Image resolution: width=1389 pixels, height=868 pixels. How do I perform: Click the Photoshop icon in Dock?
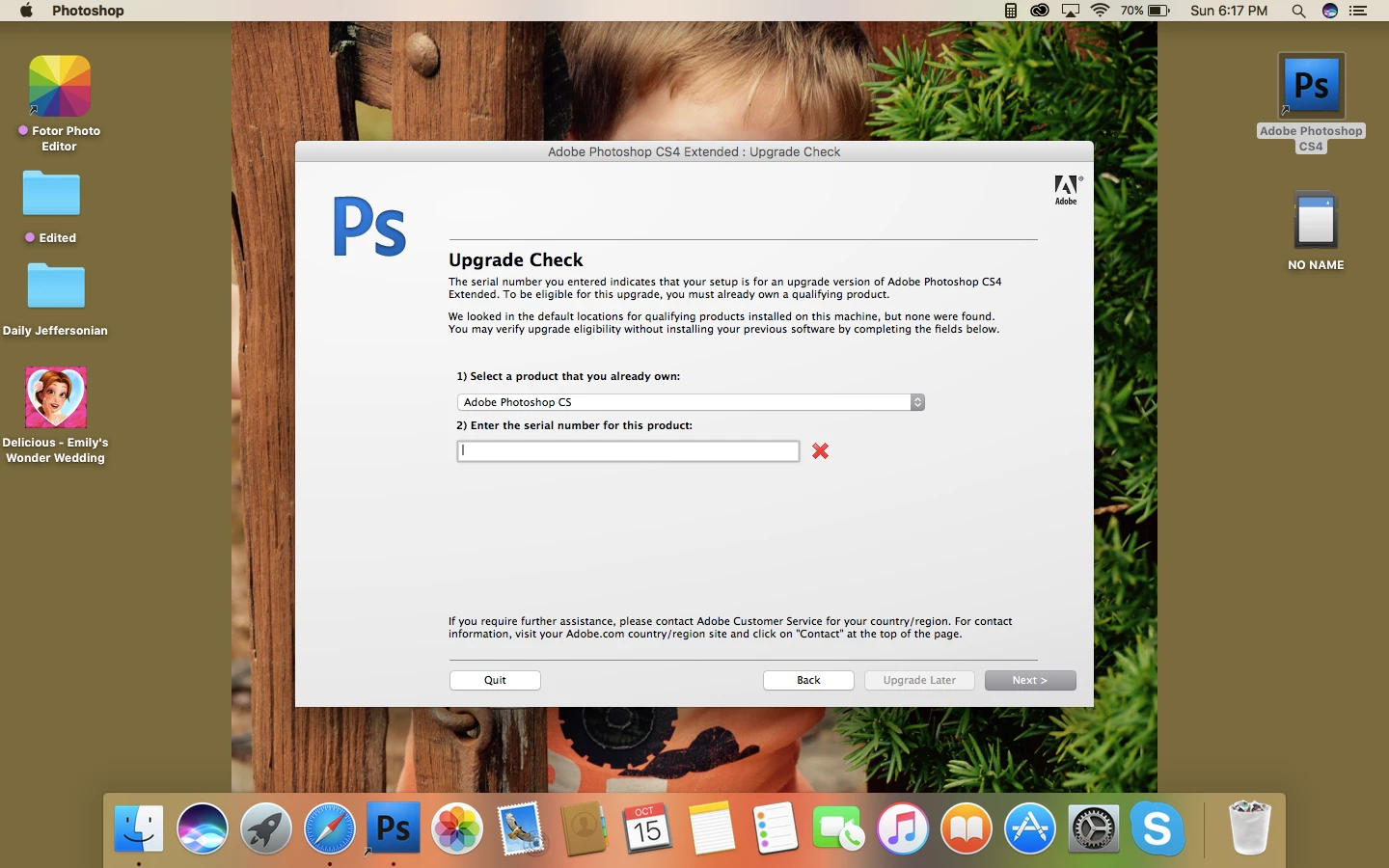(x=394, y=828)
